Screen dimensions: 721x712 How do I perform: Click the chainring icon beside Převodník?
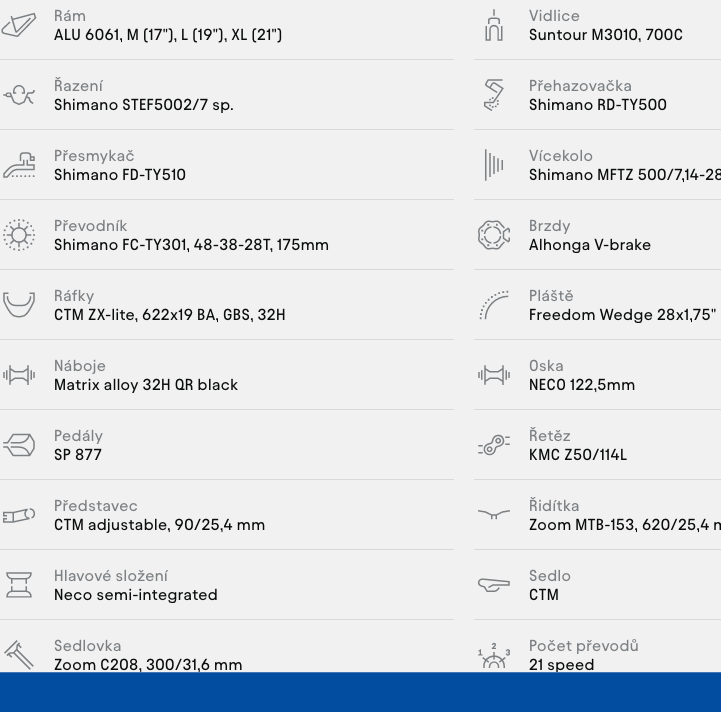19,235
